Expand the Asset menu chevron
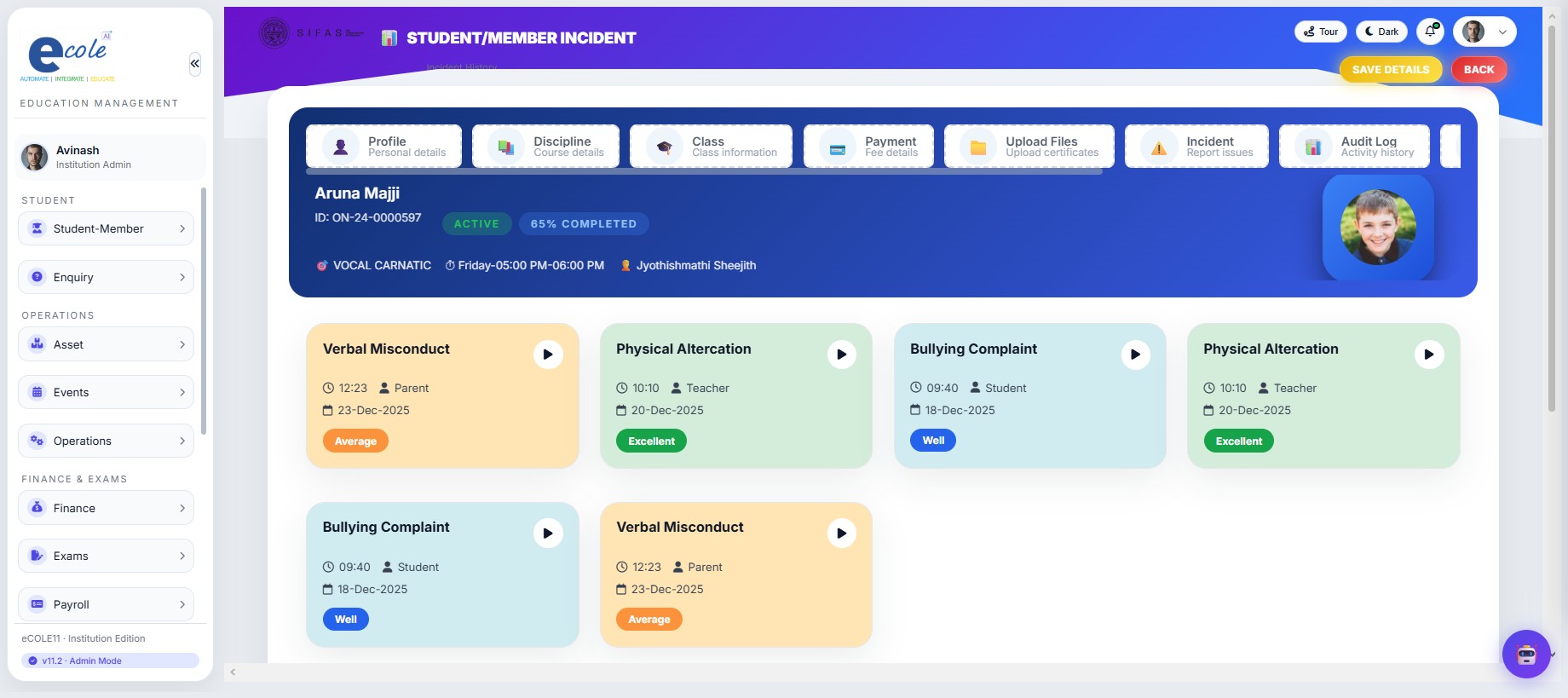1568x698 pixels. (182, 344)
